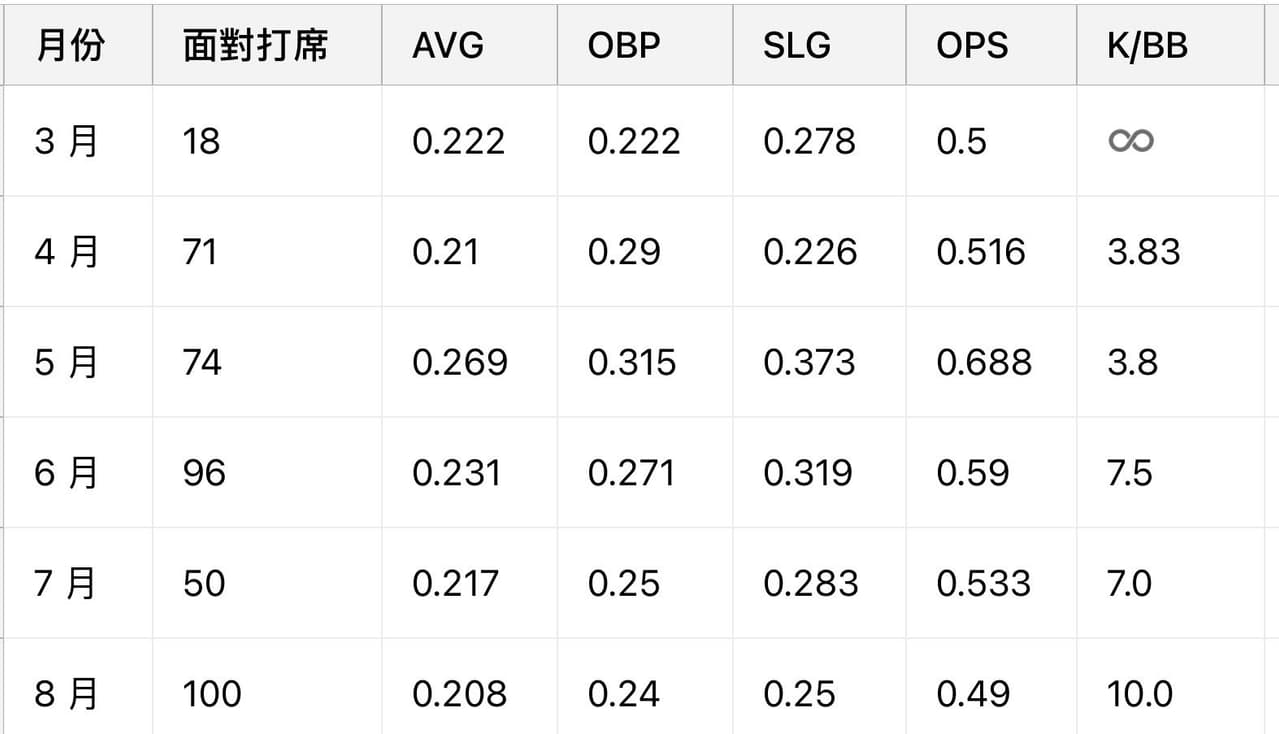This screenshot has width=1279, height=734.
Task: Select the 3.83 K/BB cell
Action: tap(1171, 251)
